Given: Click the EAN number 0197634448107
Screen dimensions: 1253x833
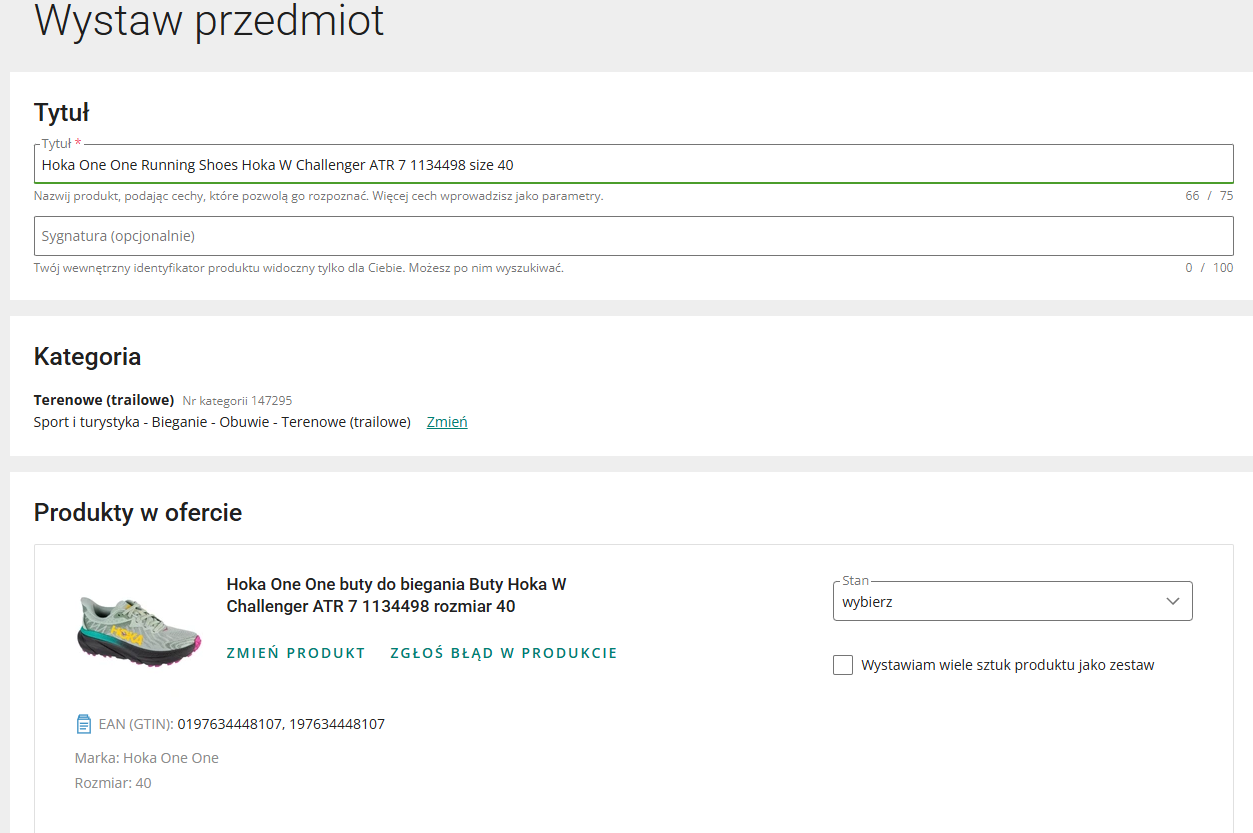Looking at the screenshot, I should [x=229, y=724].
